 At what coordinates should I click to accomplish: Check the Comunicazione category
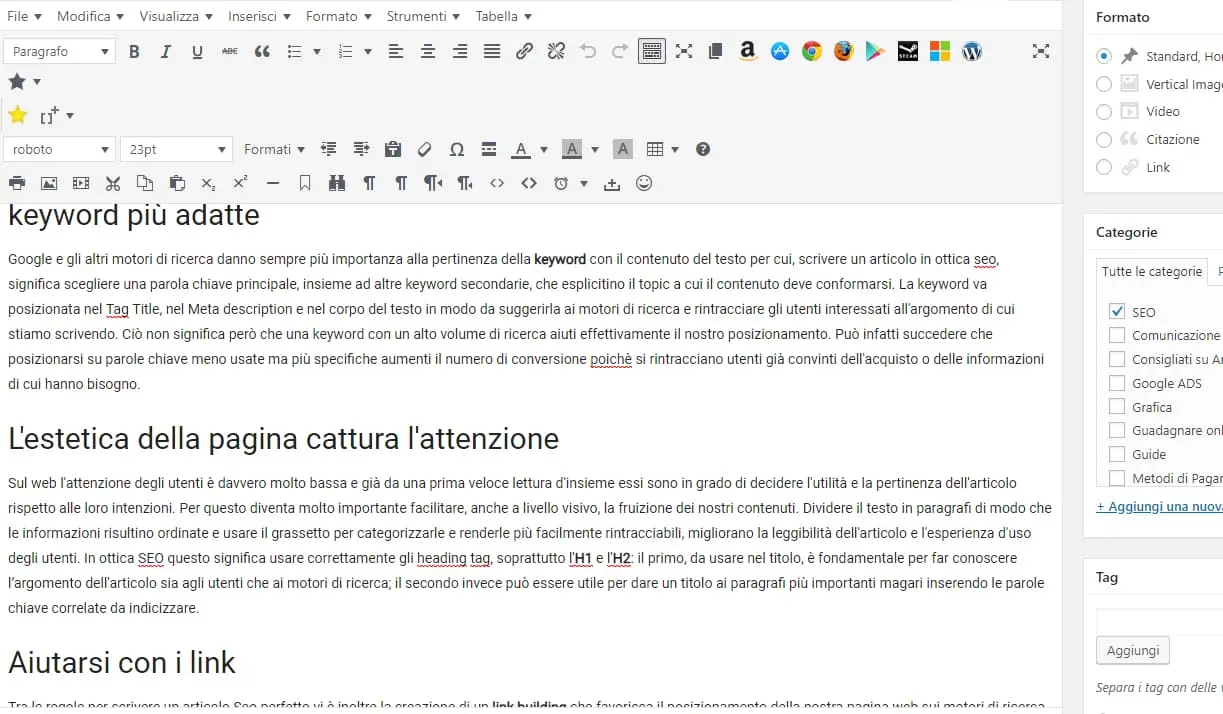(1117, 335)
